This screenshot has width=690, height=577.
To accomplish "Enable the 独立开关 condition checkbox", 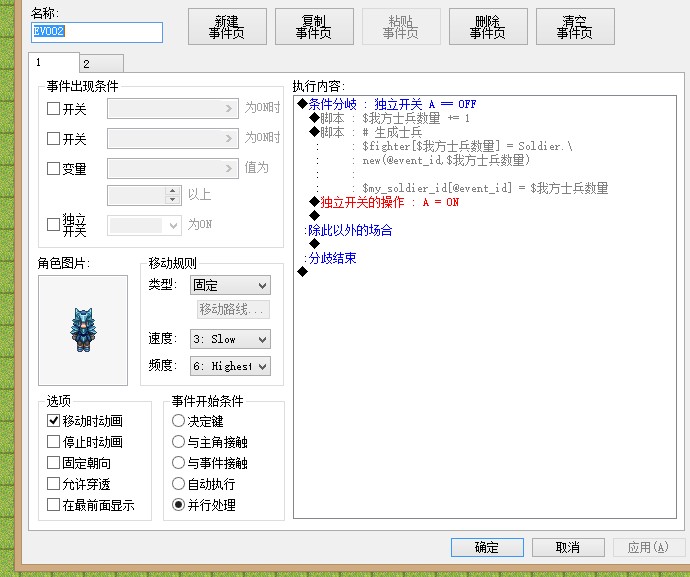I will point(53,224).
